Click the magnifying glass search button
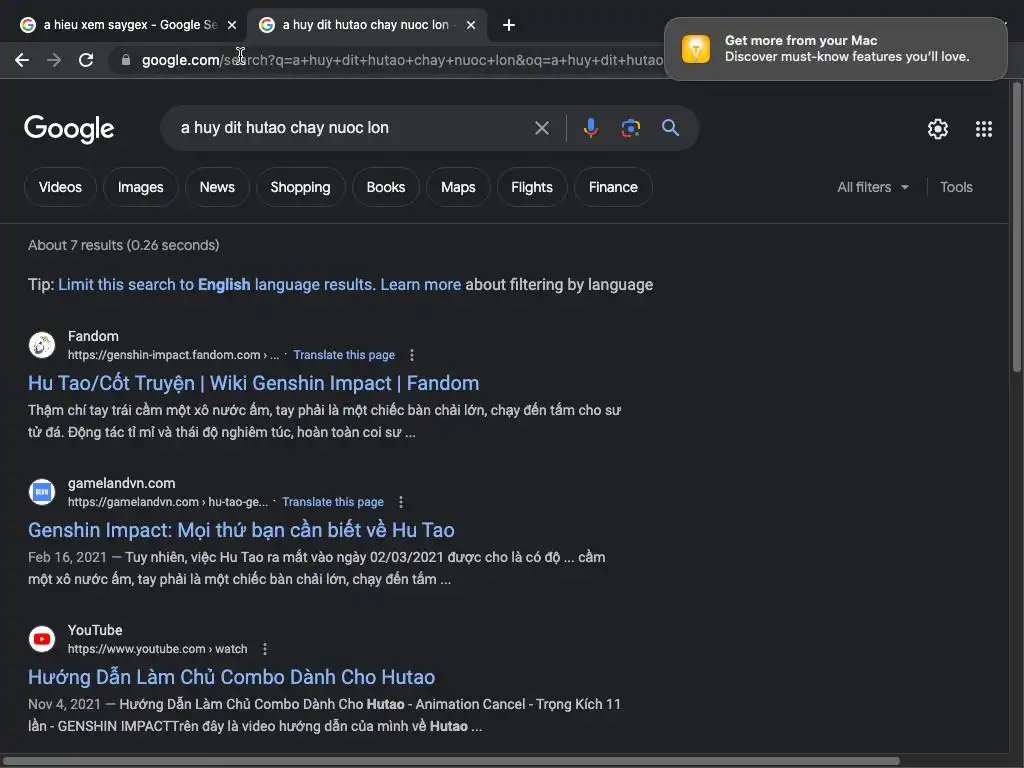 coord(670,128)
